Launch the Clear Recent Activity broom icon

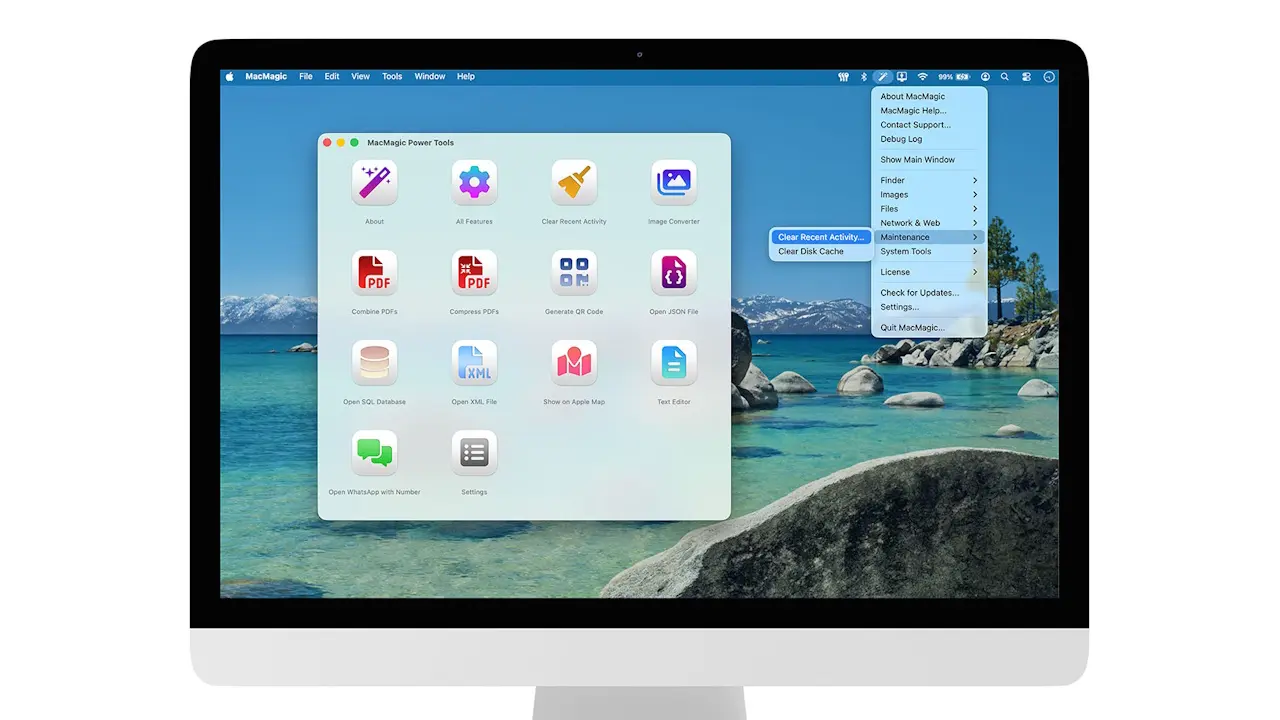pos(574,183)
